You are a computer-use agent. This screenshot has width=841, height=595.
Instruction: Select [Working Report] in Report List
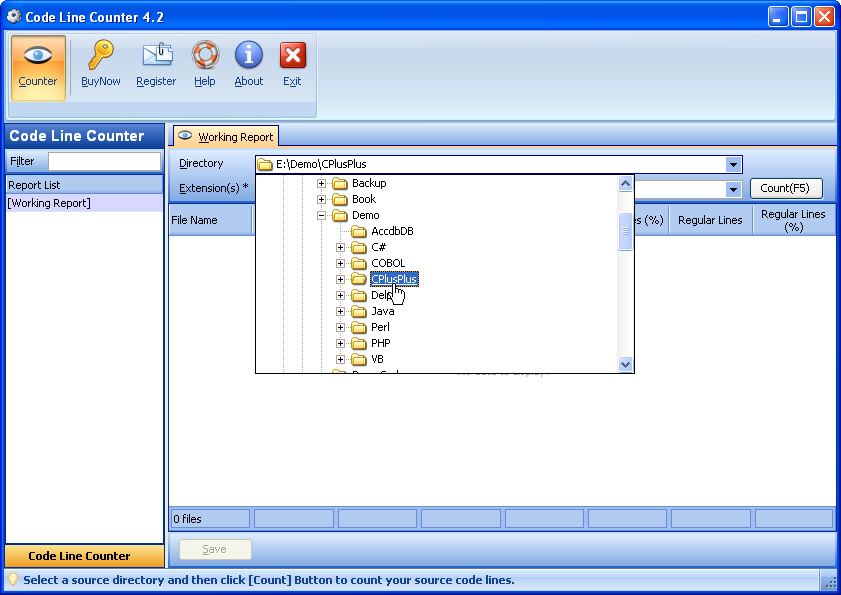49,203
